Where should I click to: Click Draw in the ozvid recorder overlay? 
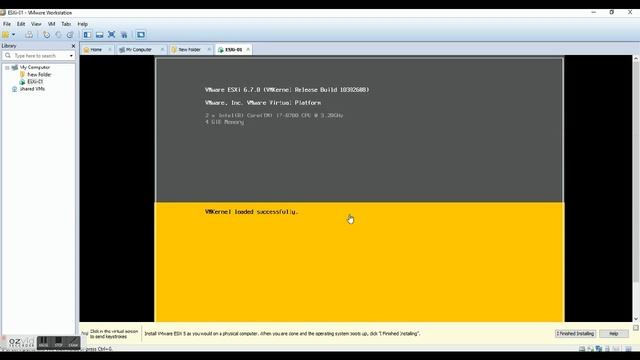[x=73, y=342]
